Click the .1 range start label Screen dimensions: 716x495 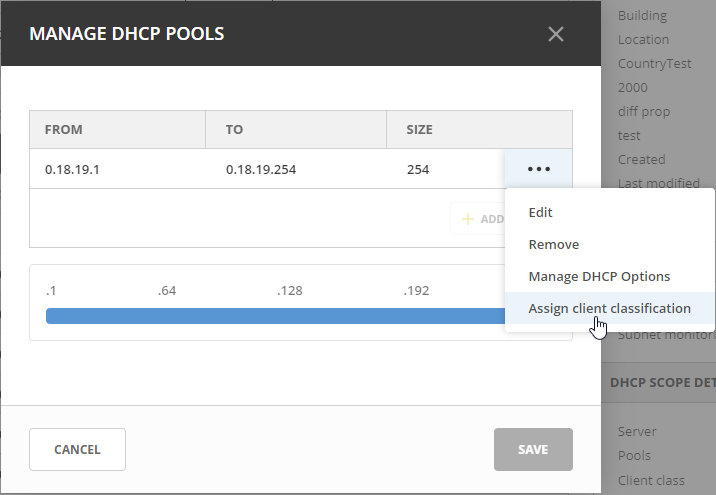(51, 291)
